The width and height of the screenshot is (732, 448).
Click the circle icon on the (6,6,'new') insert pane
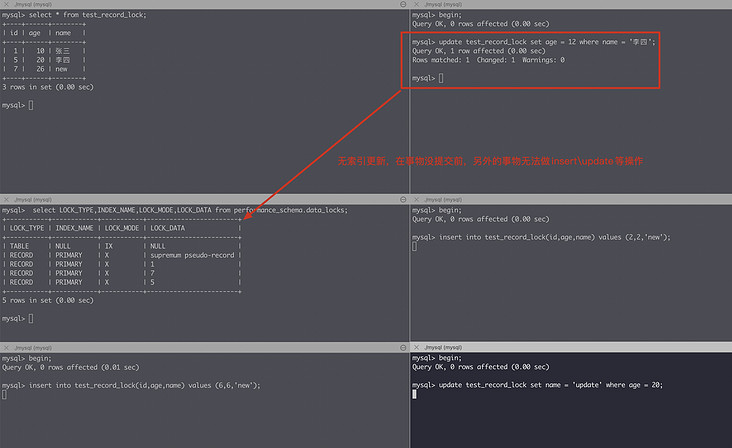[403, 348]
